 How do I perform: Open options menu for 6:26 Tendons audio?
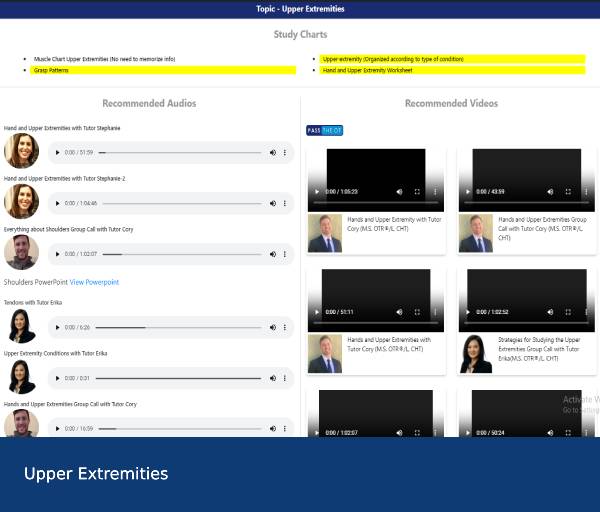(x=285, y=327)
